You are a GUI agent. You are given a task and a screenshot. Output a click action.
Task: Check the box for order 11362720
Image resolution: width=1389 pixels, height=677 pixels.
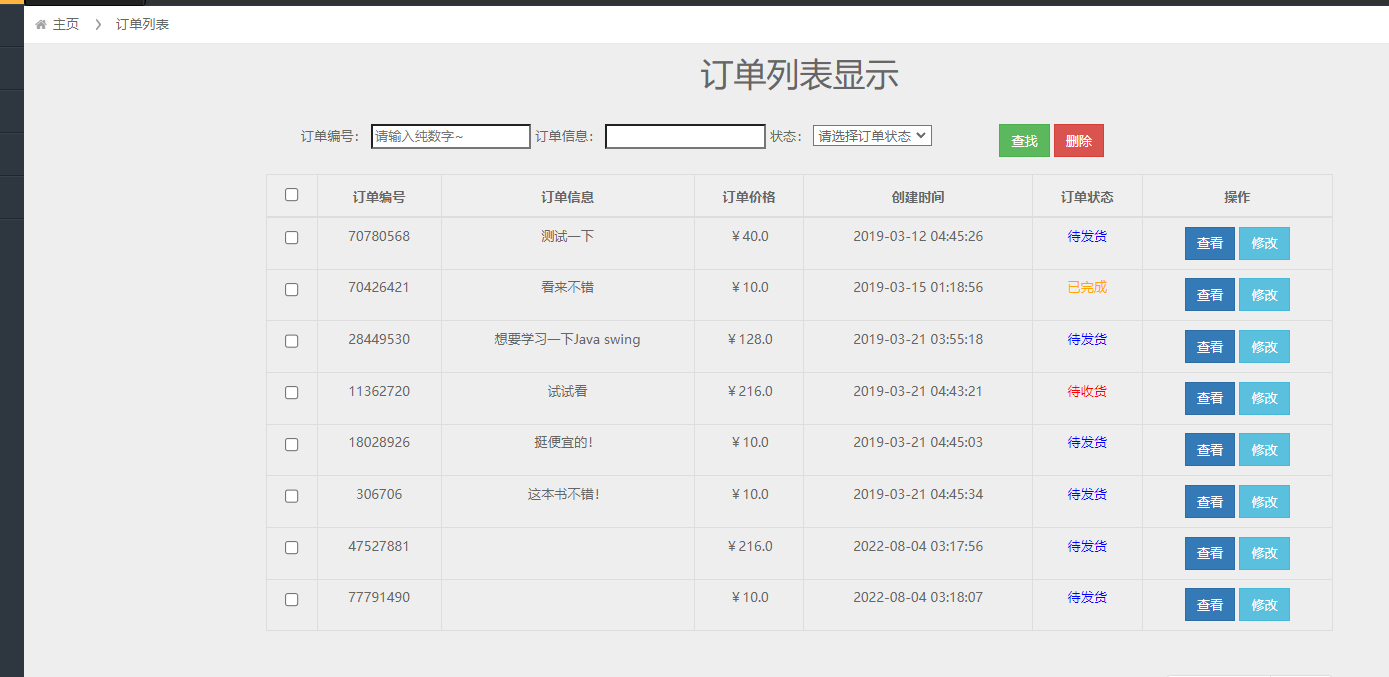coord(291,393)
